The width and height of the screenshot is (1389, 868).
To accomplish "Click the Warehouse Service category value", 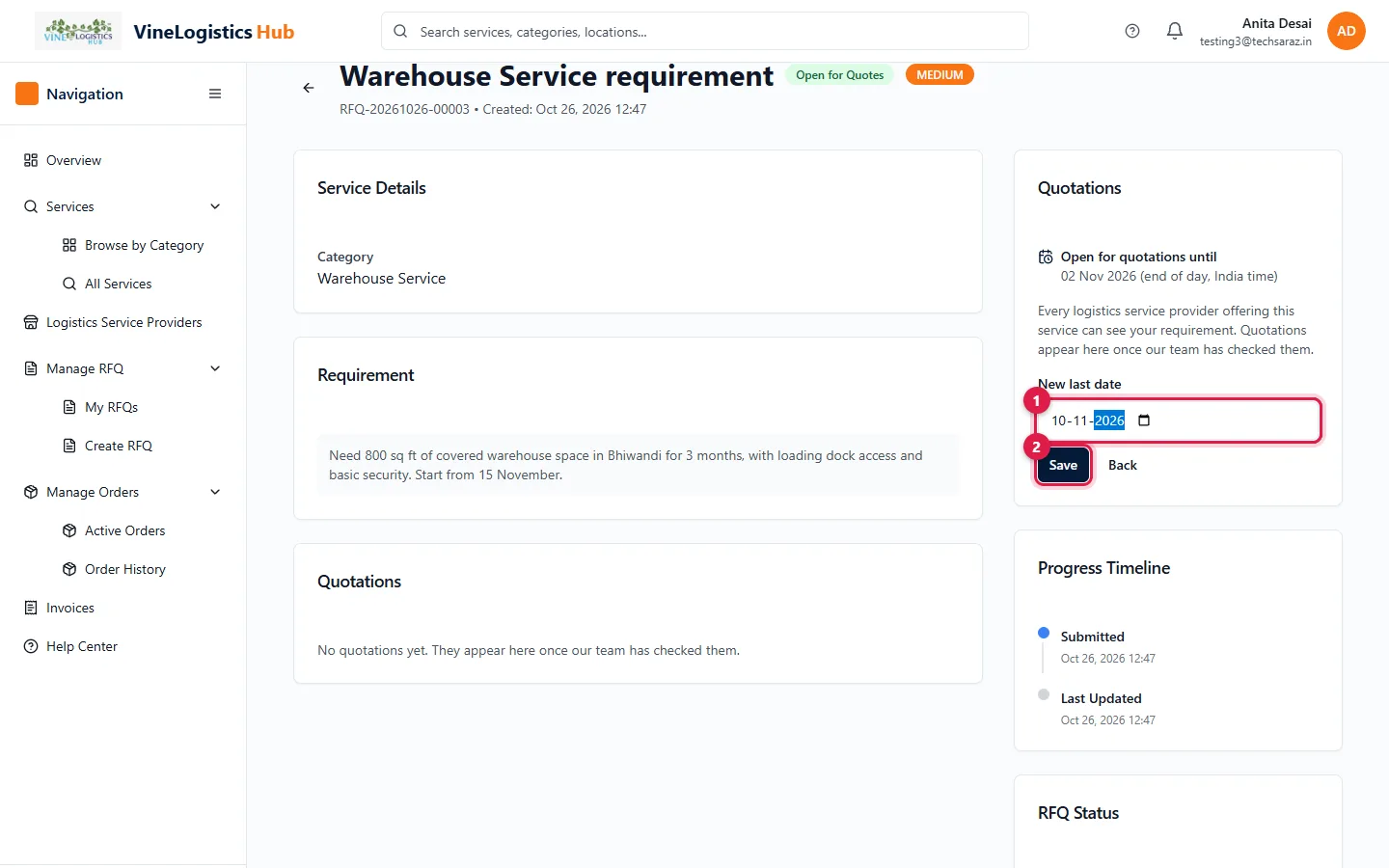I will [382, 278].
